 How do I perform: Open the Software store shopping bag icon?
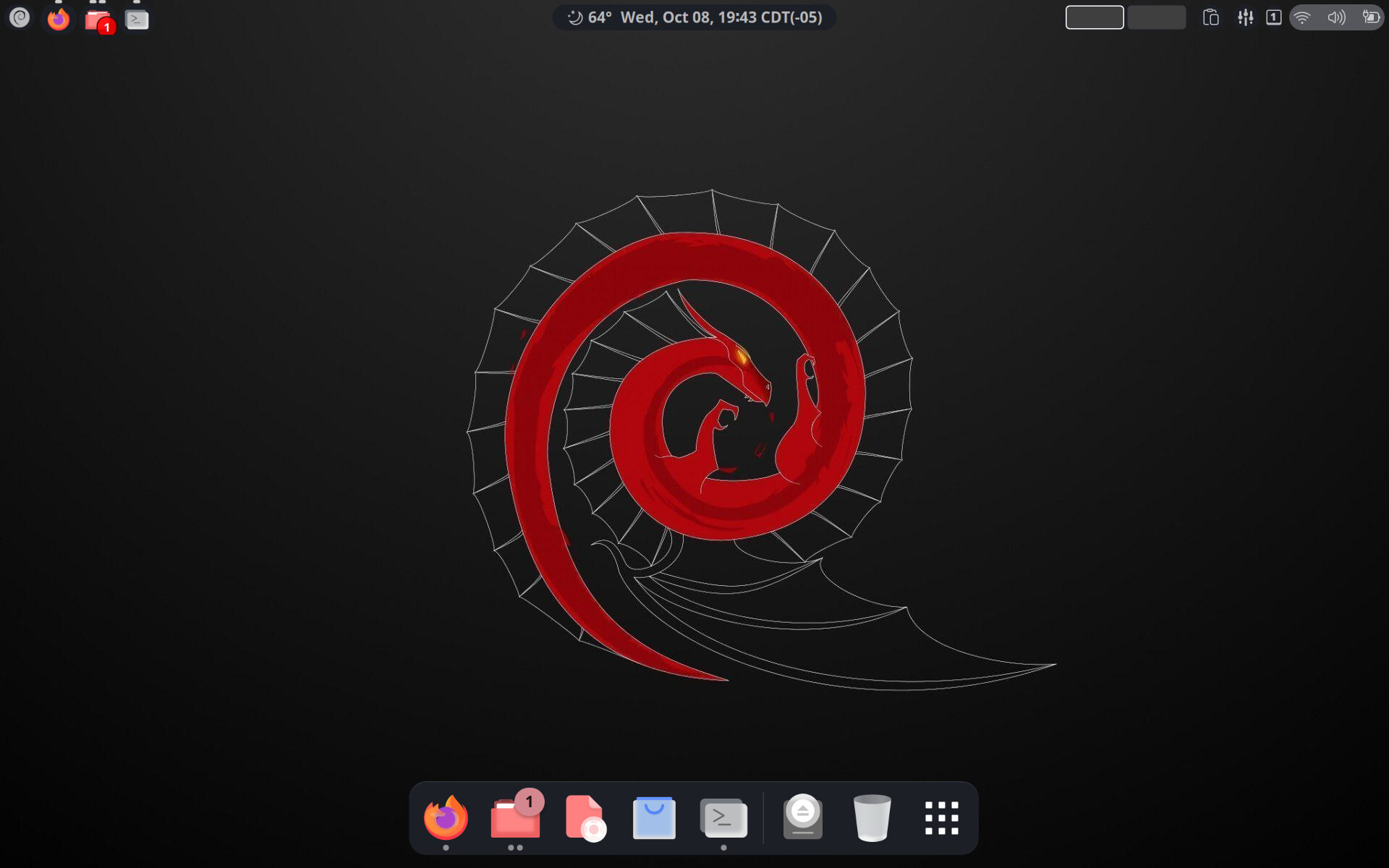(654, 817)
